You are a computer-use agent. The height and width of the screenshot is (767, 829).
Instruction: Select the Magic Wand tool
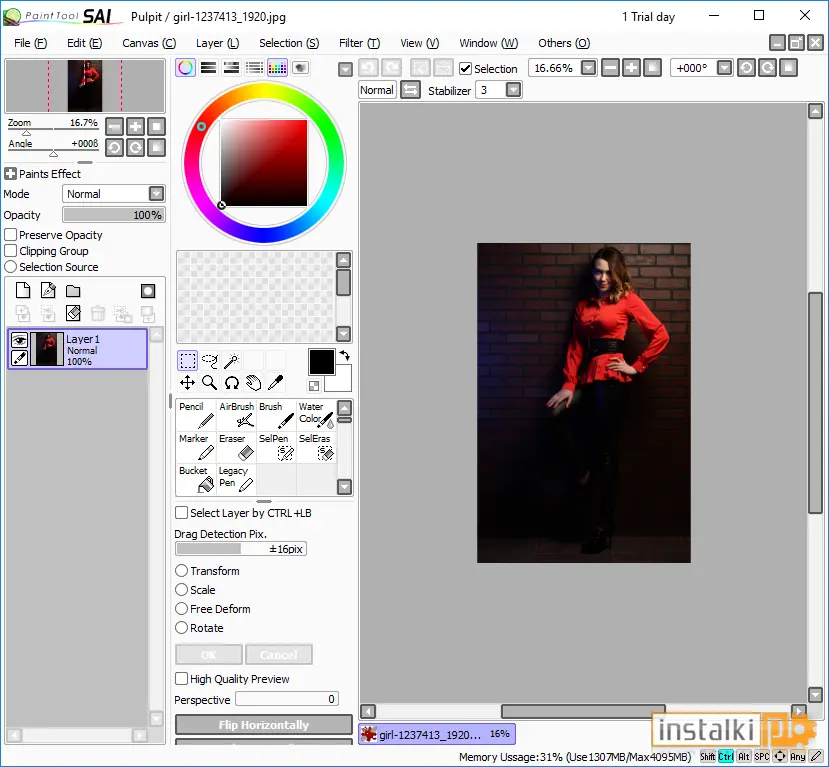point(232,361)
